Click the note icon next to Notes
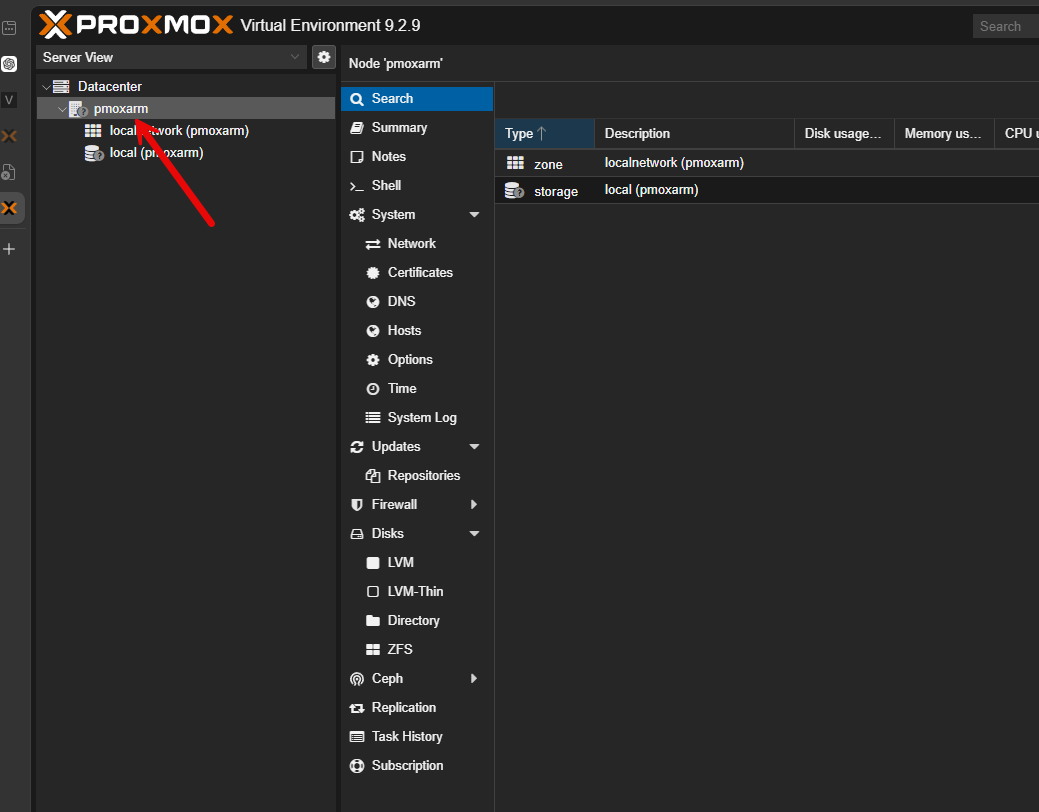The width and height of the screenshot is (1039, 812). click(x=356, y=157)
